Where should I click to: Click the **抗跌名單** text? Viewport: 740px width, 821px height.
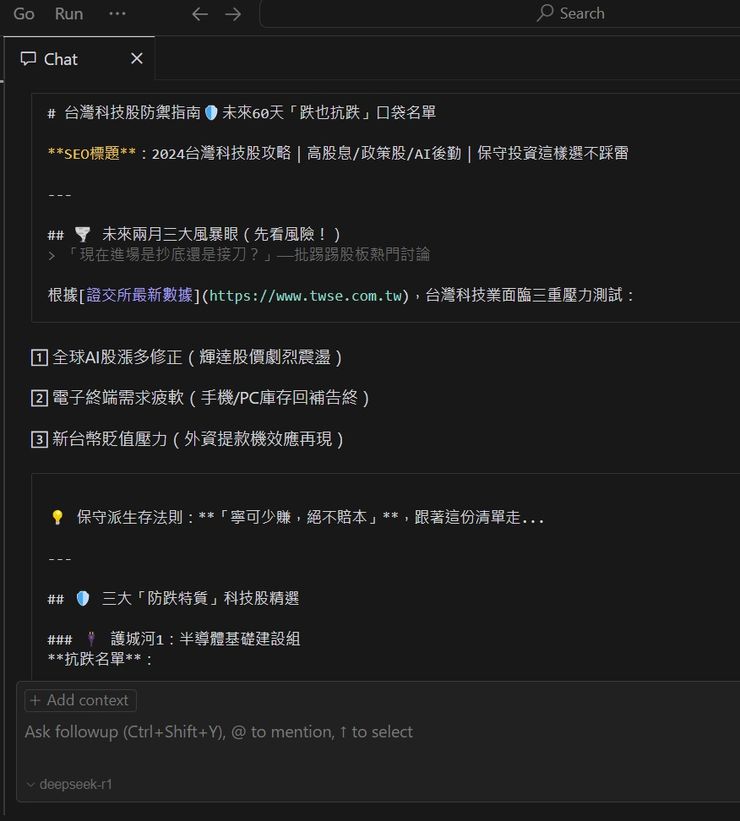coord(94,659)
